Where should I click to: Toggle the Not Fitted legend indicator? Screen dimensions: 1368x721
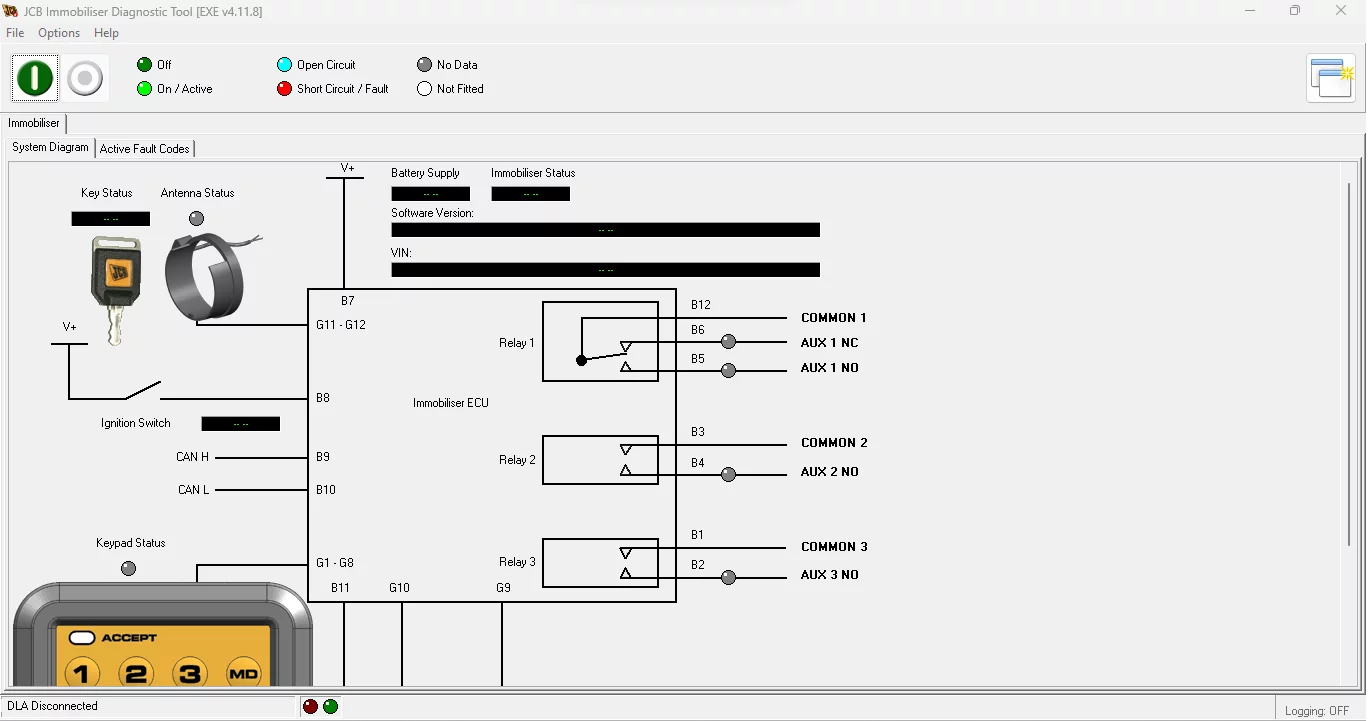424,88
